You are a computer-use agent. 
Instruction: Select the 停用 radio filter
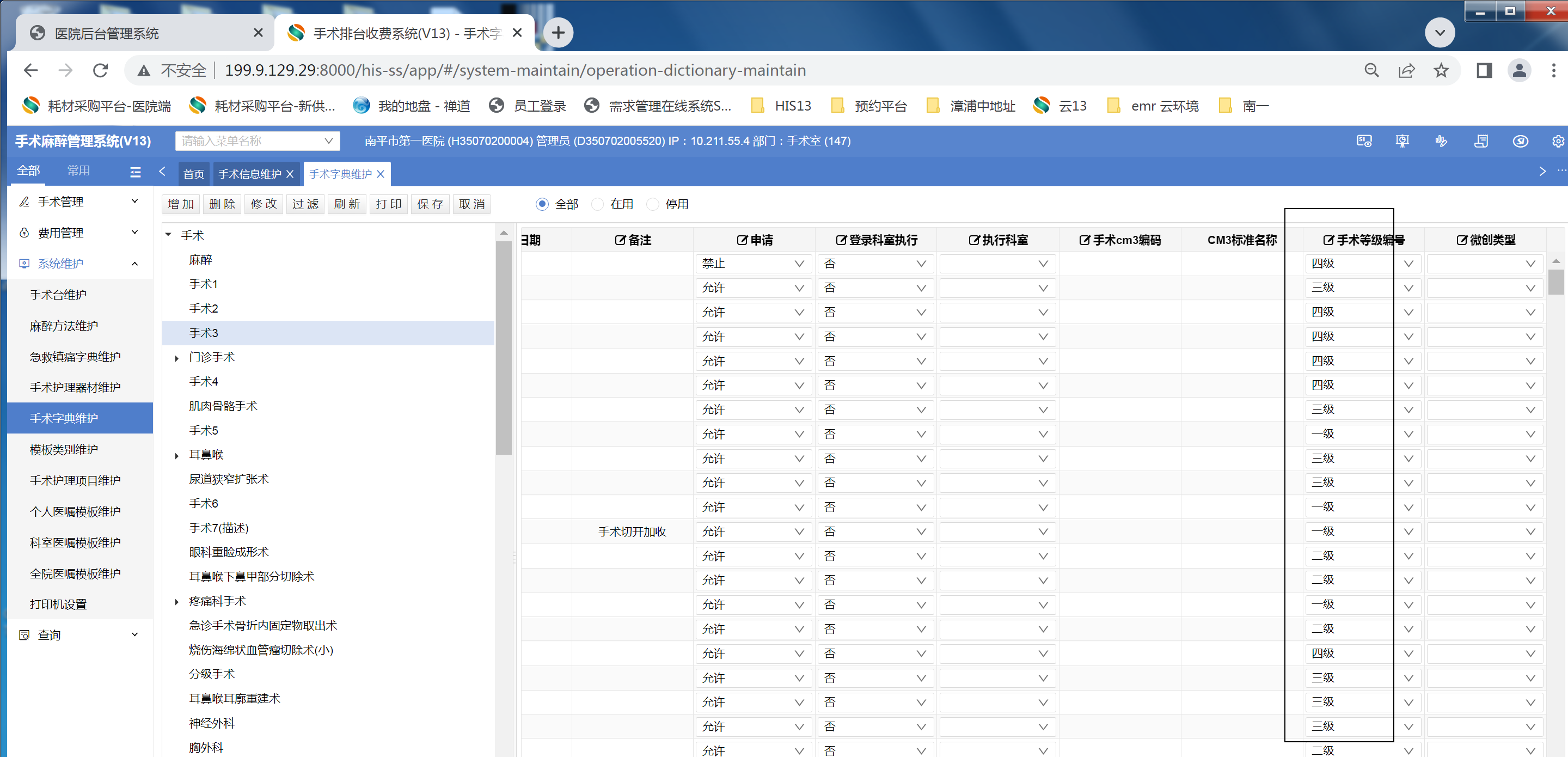click(653, 204)
